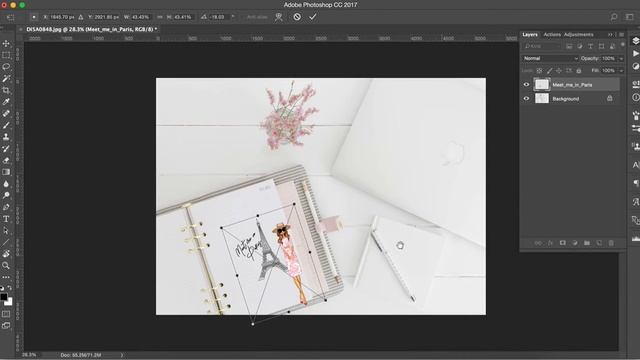Open the Opacity slider dropdown arrow
The height and width of the screenshot is (360, 640).
pyautogui.click(x=621, y=59)
